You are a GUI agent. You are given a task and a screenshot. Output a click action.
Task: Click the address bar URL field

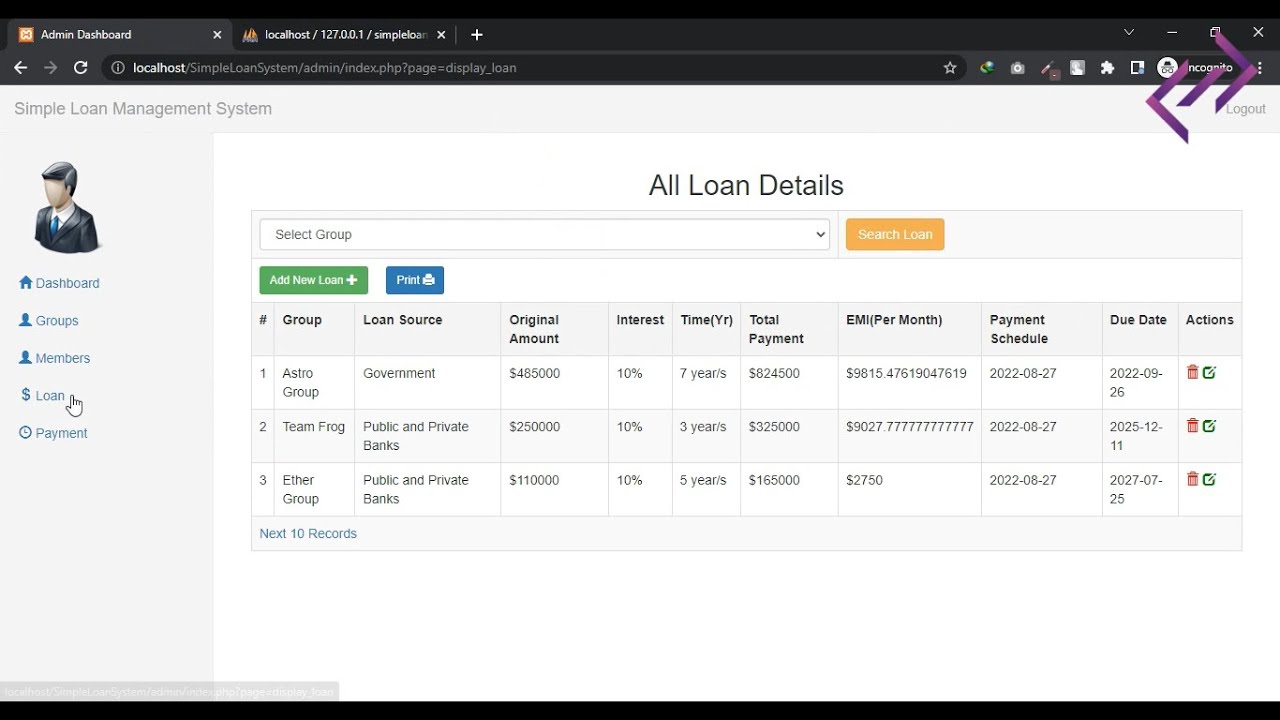click(530, 68)
